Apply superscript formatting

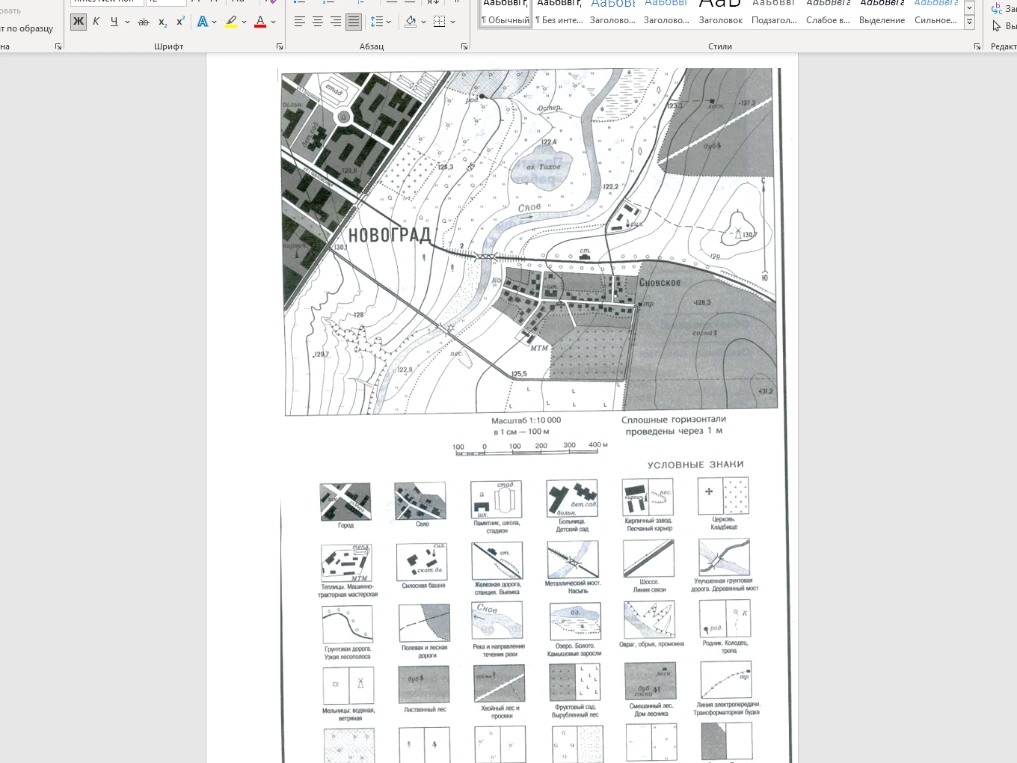point(180,21)
